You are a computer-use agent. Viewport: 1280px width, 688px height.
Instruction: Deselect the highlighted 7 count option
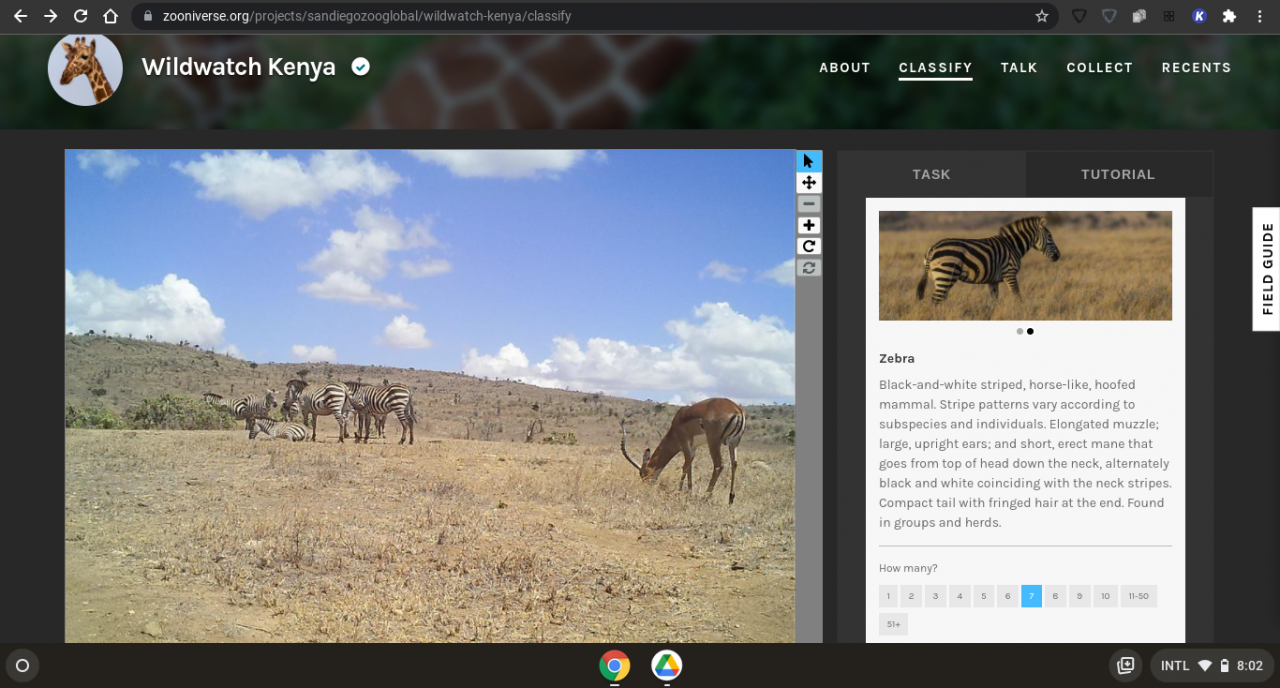[x=1031, y=596]
